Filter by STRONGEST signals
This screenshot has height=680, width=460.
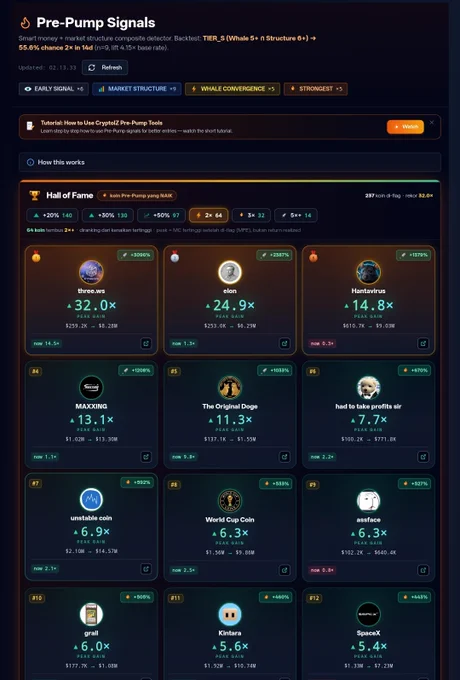click(x=316, y=88)
